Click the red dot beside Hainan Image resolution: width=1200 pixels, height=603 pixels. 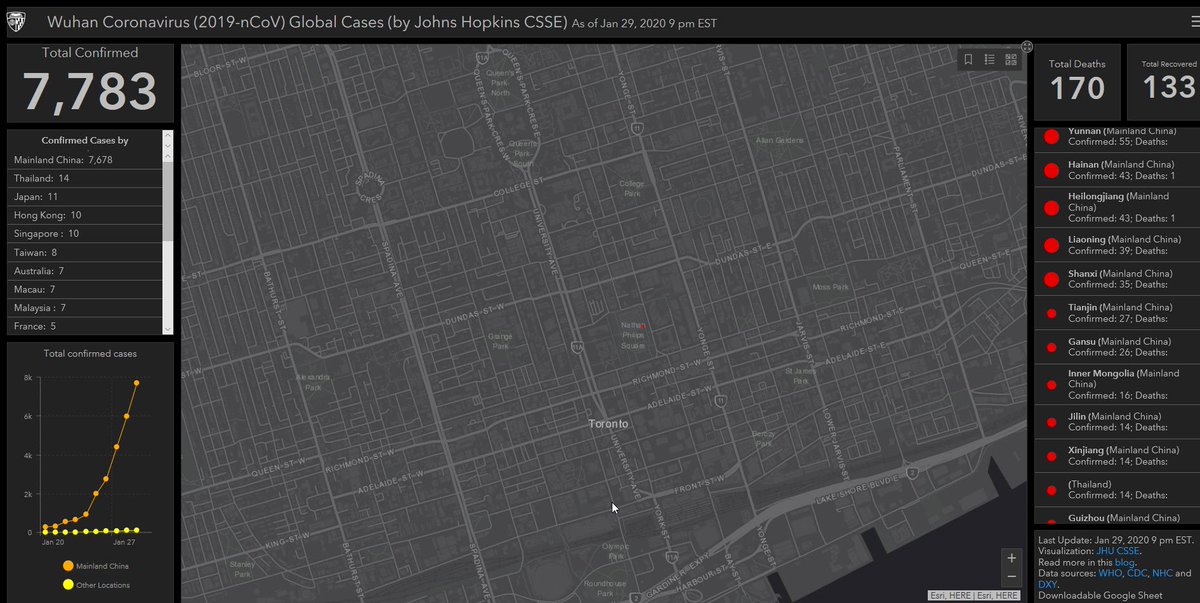tap(1051, 170)
